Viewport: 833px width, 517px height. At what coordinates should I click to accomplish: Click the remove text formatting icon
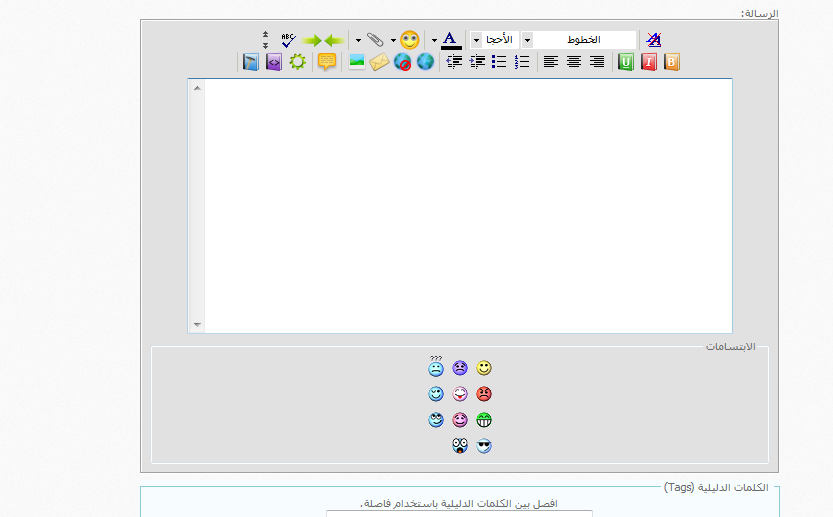point(653,40)
